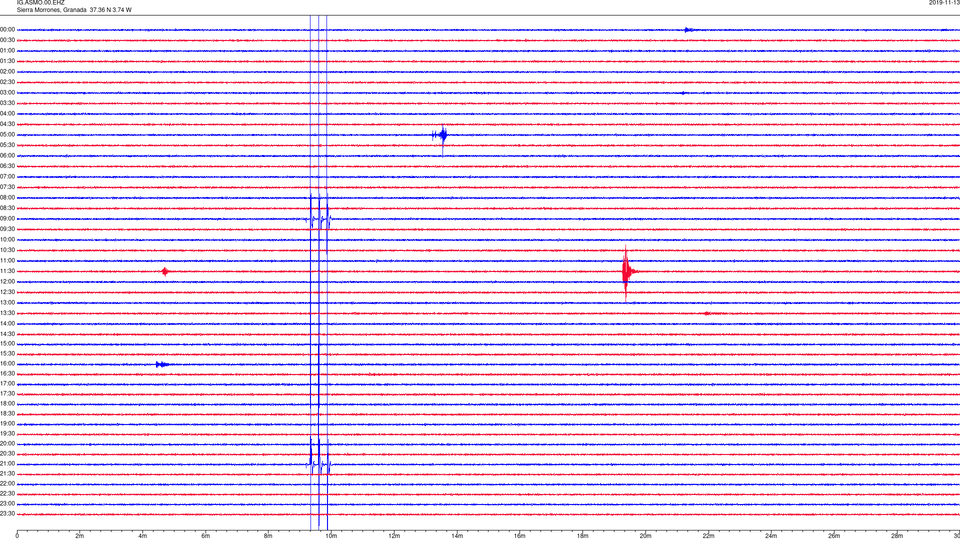This screenshot has width=960, height=540.
Task: Select the 11:30 row label
Action: point(7,271)
